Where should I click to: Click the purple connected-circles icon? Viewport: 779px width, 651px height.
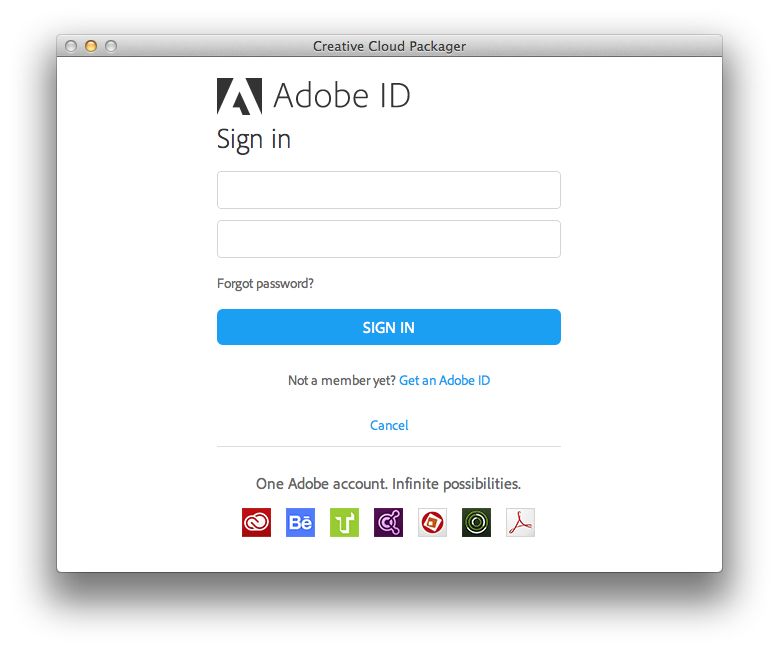(x=388, y=522)
